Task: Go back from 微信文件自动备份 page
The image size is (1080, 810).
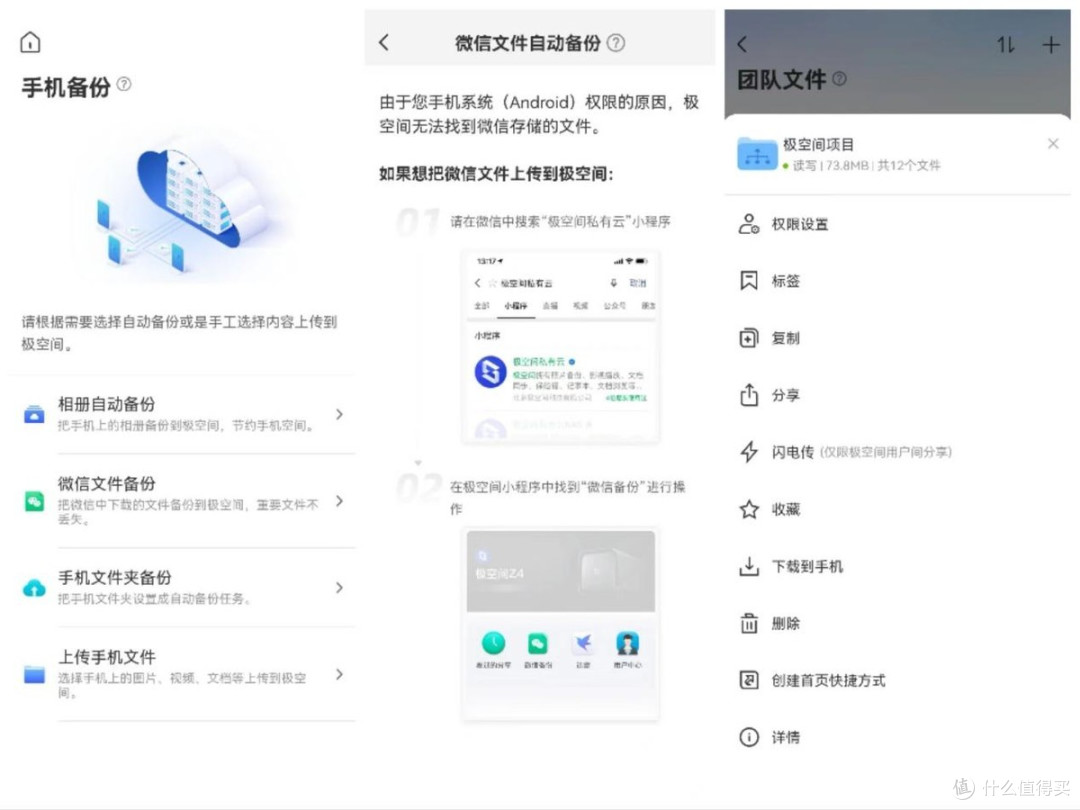Action: click(x=384, y=43)
